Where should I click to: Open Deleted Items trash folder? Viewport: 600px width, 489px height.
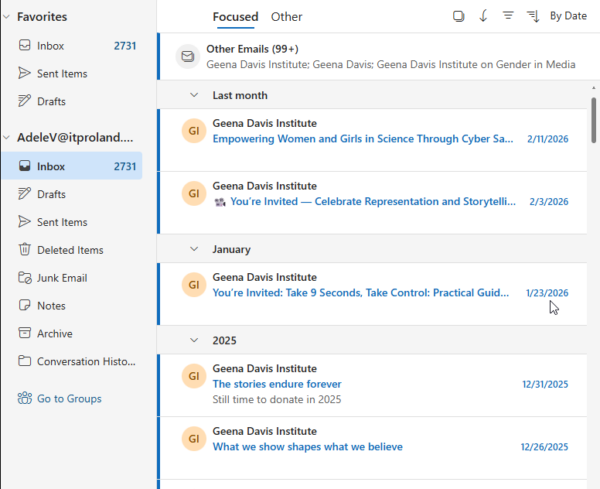[x=72, y=250]
